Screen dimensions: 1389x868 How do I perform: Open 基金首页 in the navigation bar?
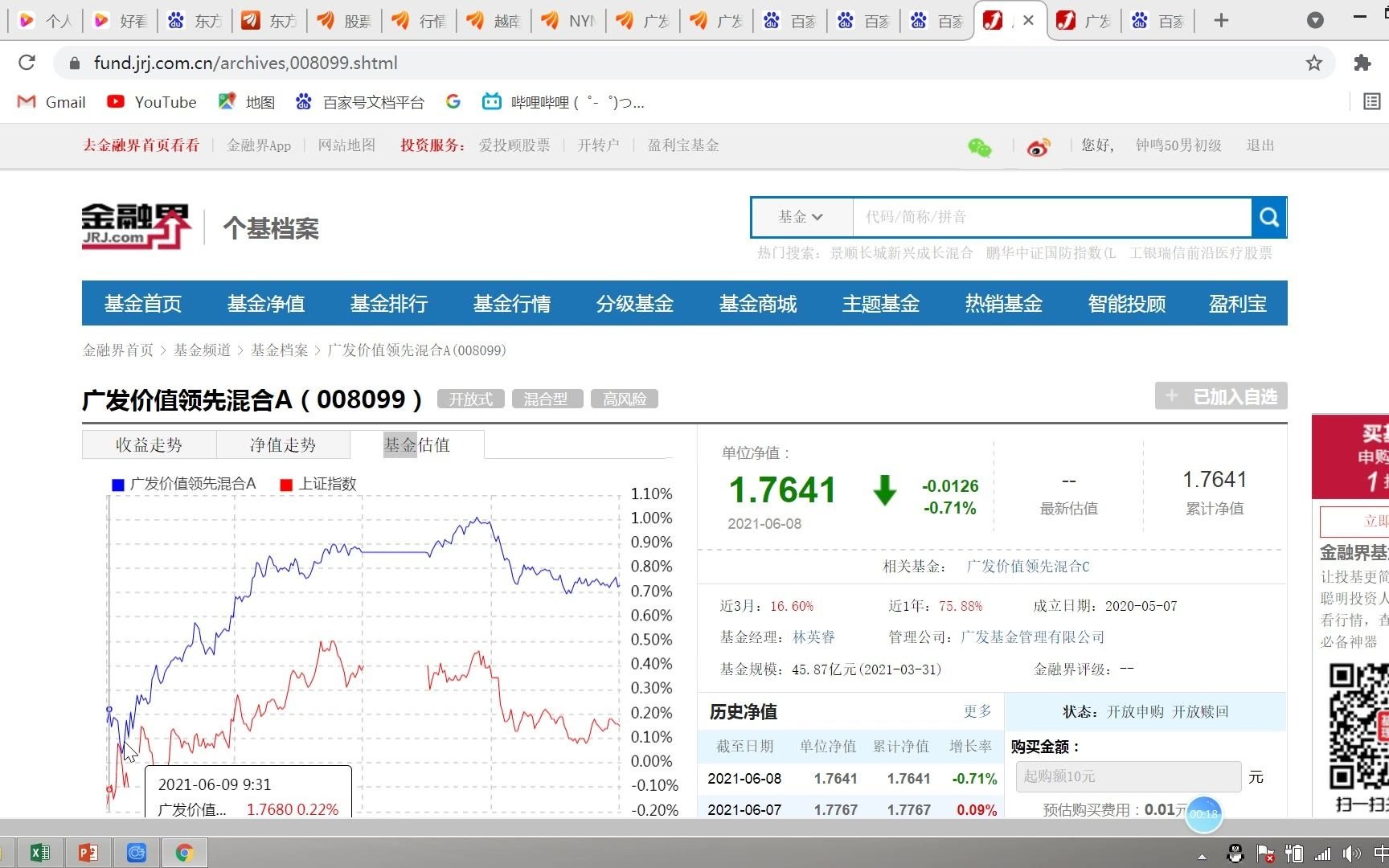(x=143, y=304)
